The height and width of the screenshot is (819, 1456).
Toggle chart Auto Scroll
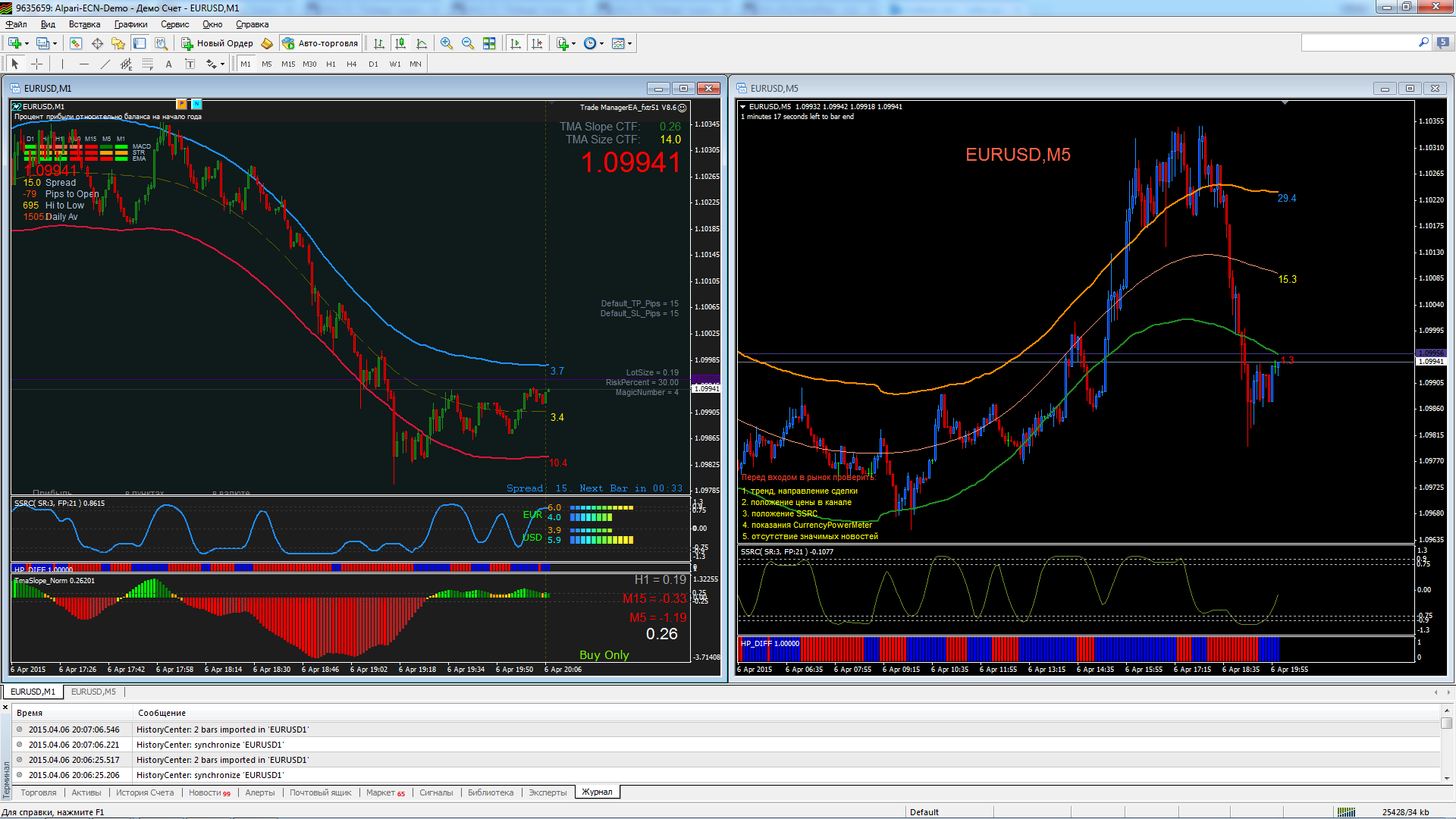516,43
